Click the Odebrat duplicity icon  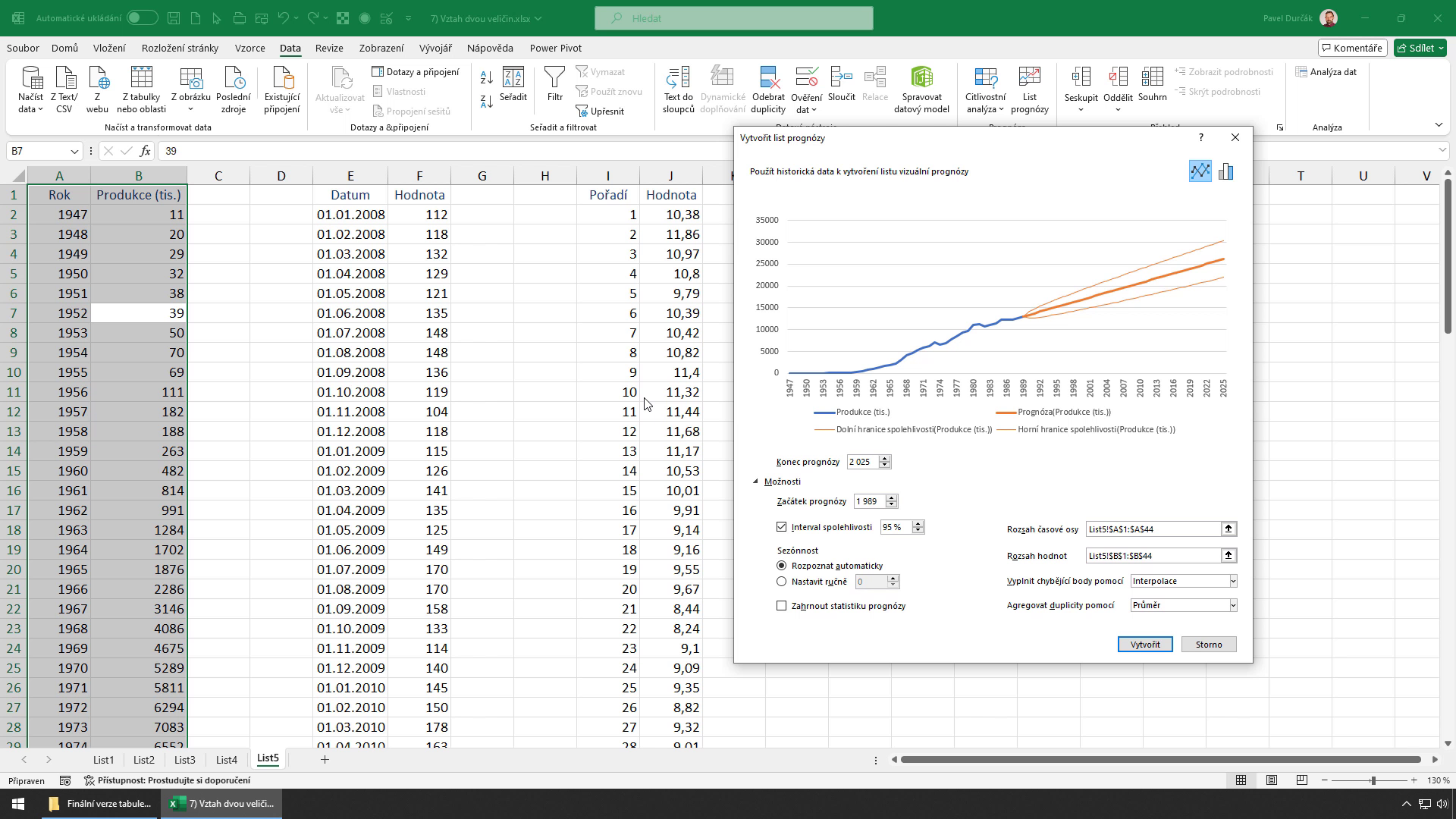(x=768, y=77)
